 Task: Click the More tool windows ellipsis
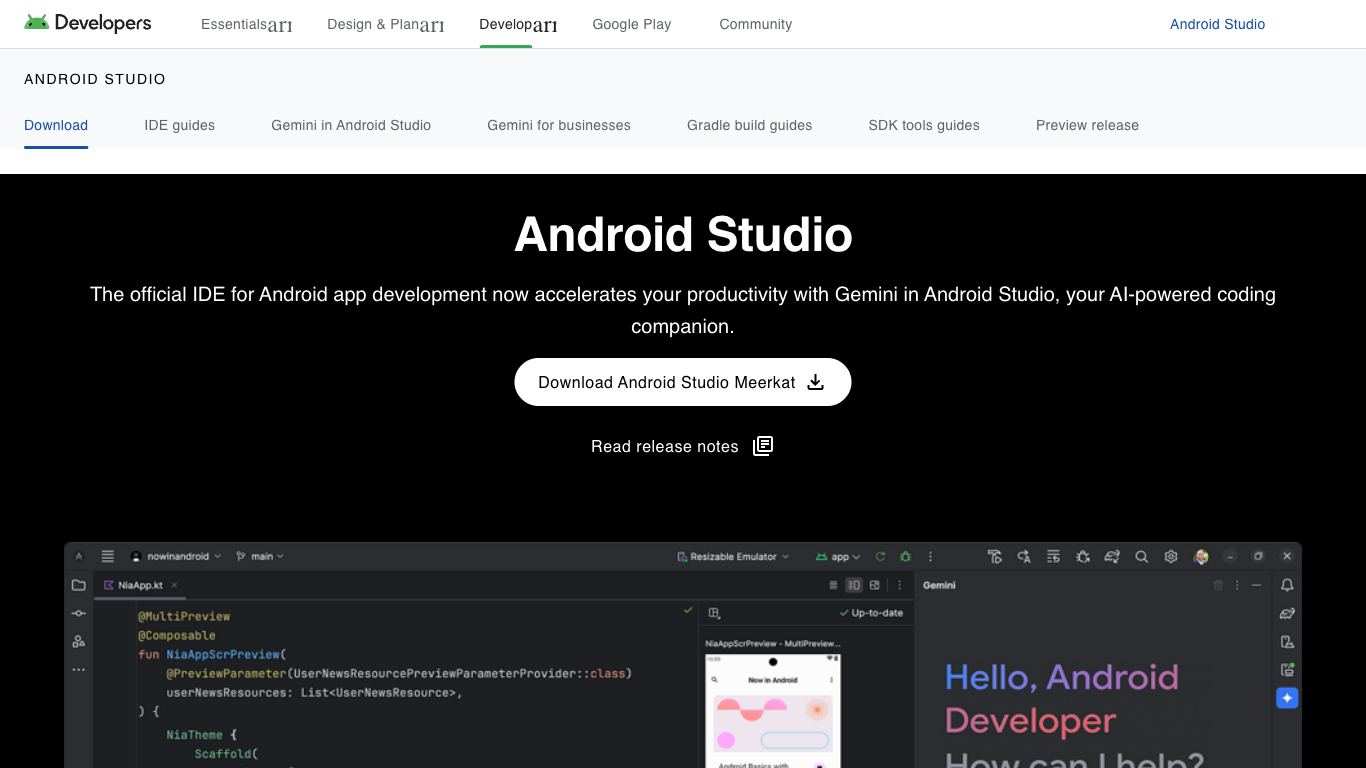(x=79, y=670)
